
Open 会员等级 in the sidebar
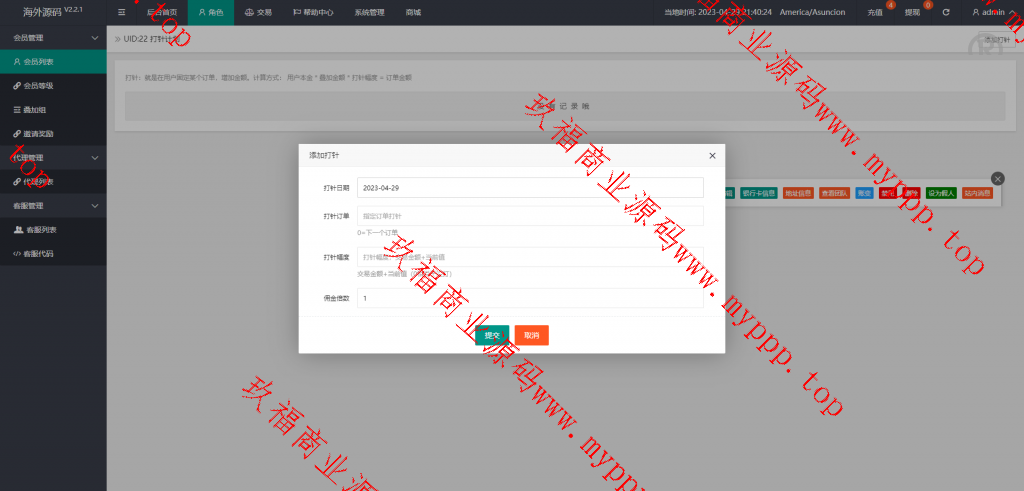click(40, 86)
